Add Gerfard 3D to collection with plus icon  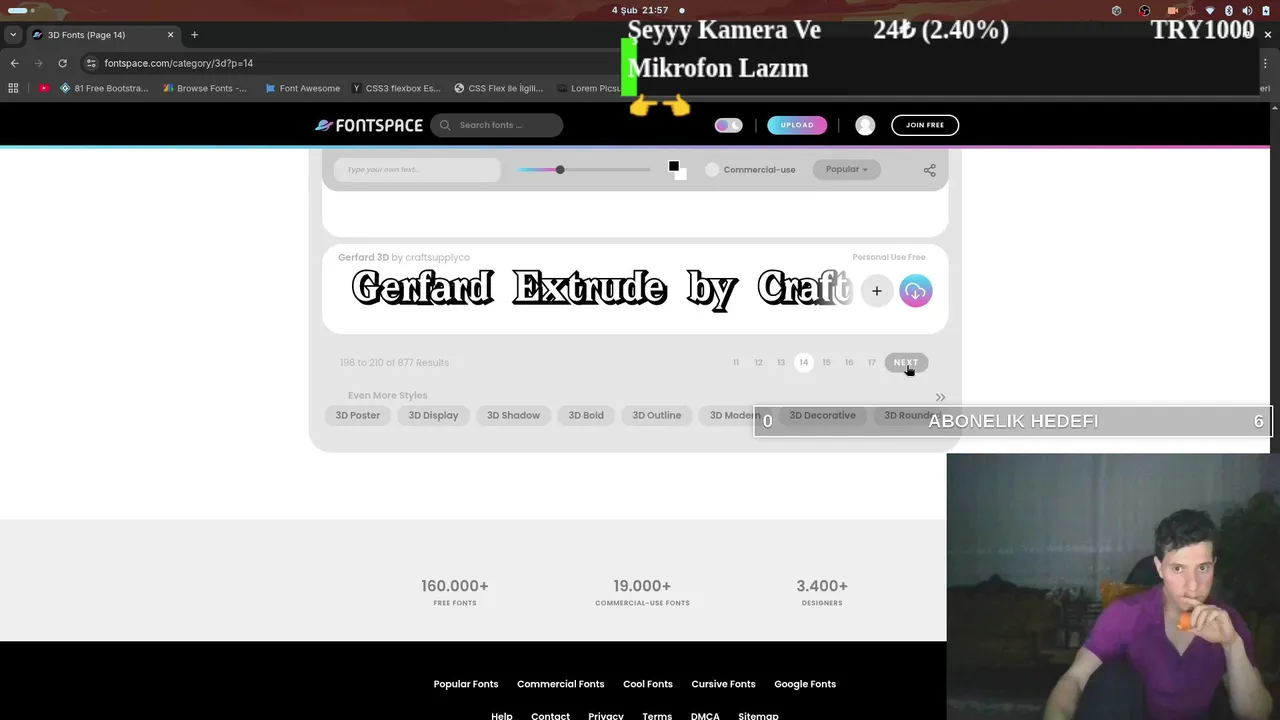click(x=877, y=291)
